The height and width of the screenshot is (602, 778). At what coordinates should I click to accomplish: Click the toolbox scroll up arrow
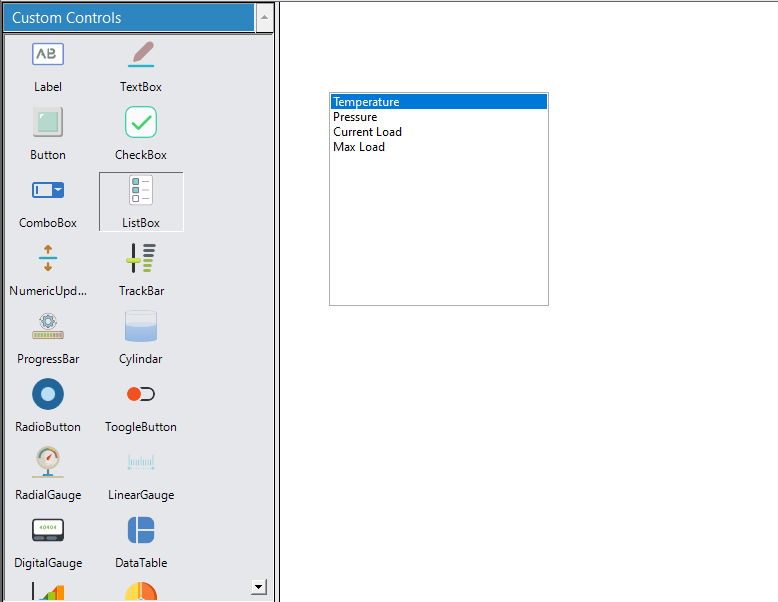[x=264, y=17]
